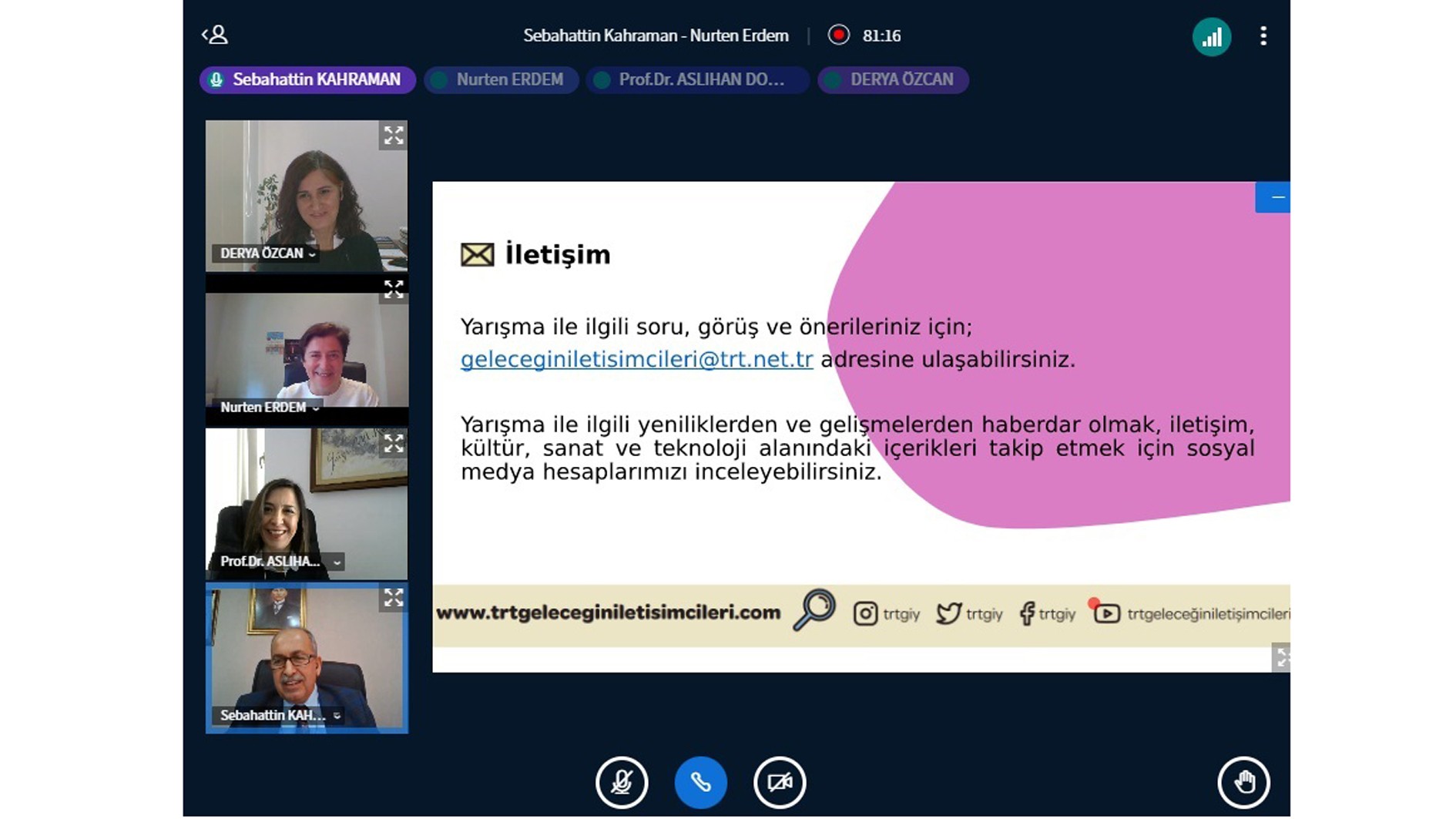
Task: Select DERYA ÖZCAN video thumbnail
Action: pyautogui.click(x=307, y=196)
